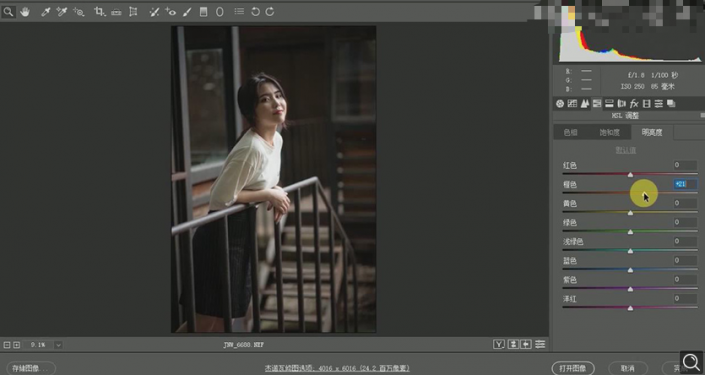The width and height of the screenshot is (705, 375).
Task: Select the Graduated Filter tool
Action: [x=203, y=12]
